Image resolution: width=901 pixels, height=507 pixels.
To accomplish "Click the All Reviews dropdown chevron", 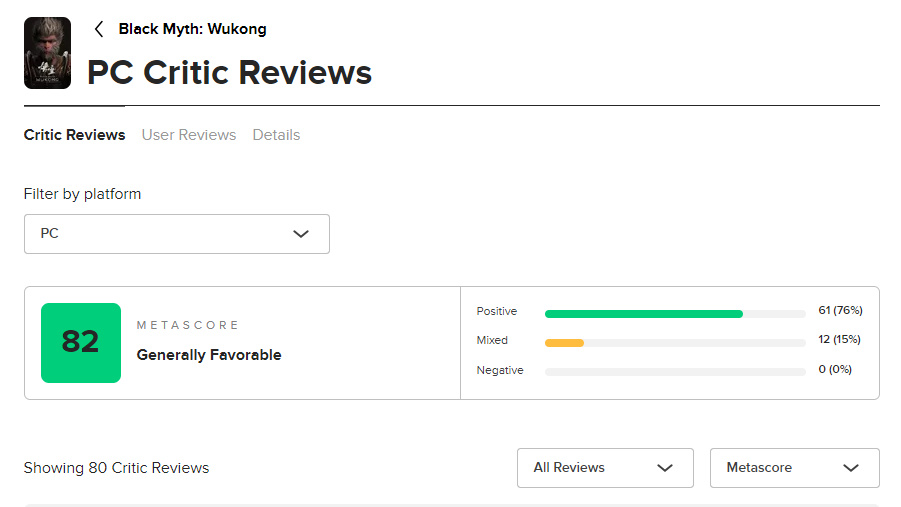I will [665, 468].
